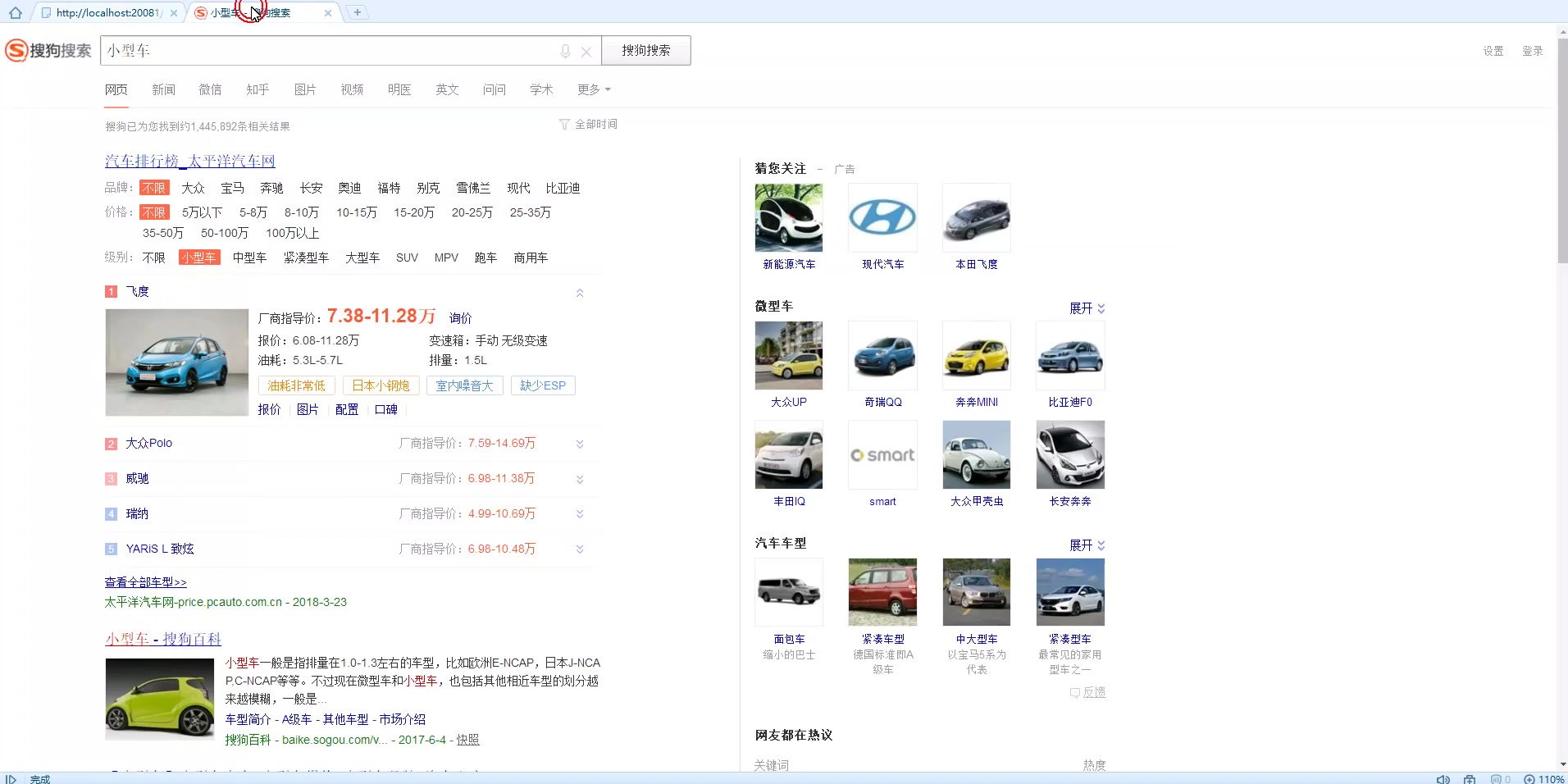
Task: Open the 奇瑞QQ car thumbnail
Action: pos(882,355)
